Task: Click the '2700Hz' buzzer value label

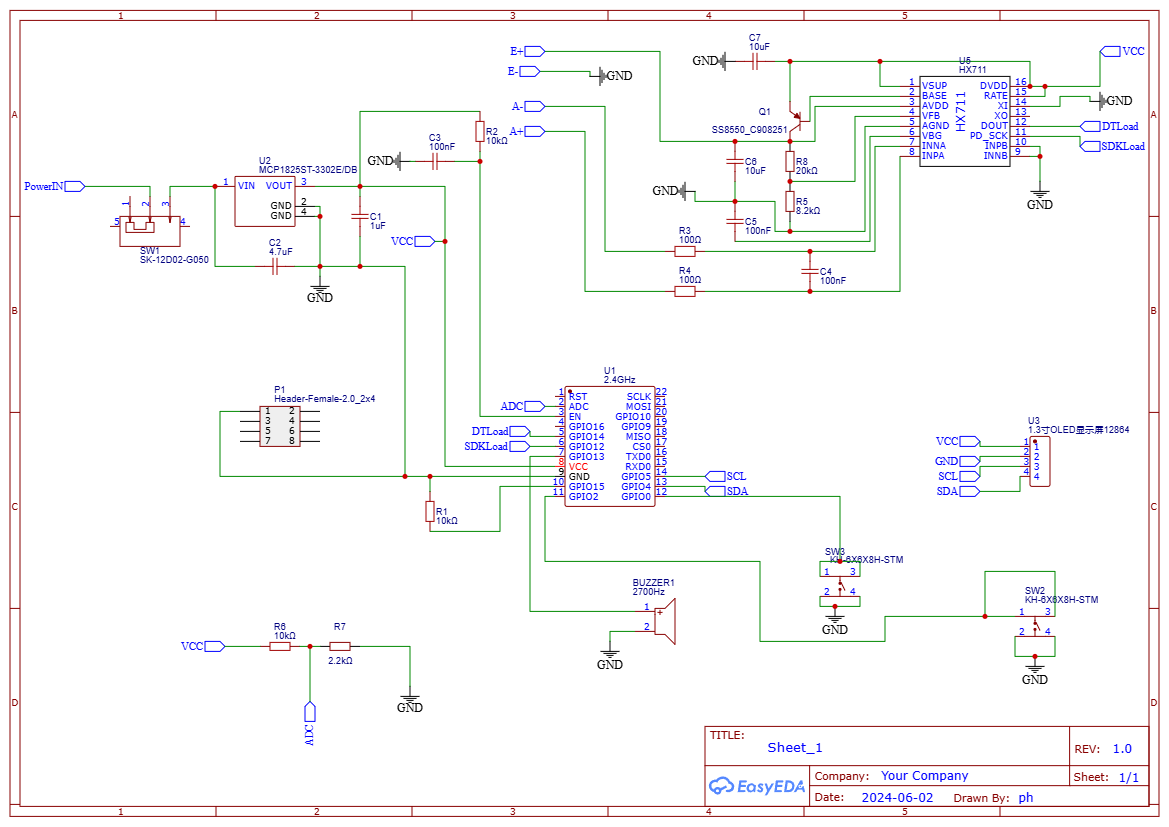Action: [649, 592]
